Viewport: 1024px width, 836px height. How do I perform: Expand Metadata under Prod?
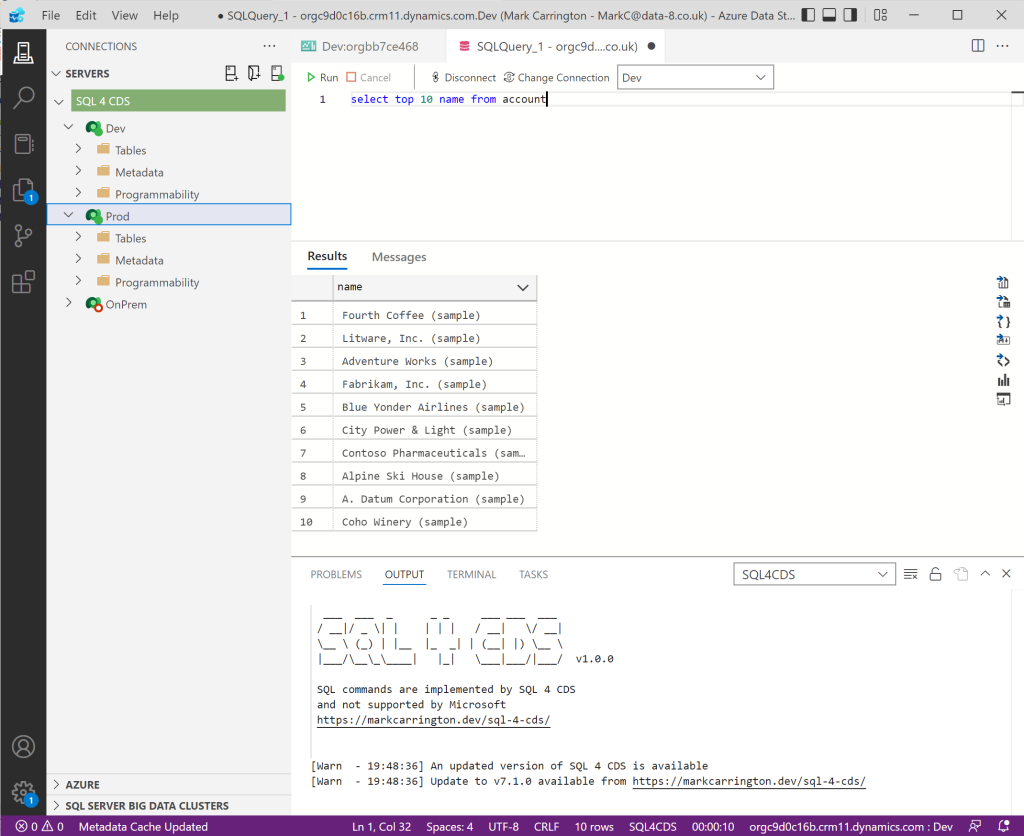(78, 259)
